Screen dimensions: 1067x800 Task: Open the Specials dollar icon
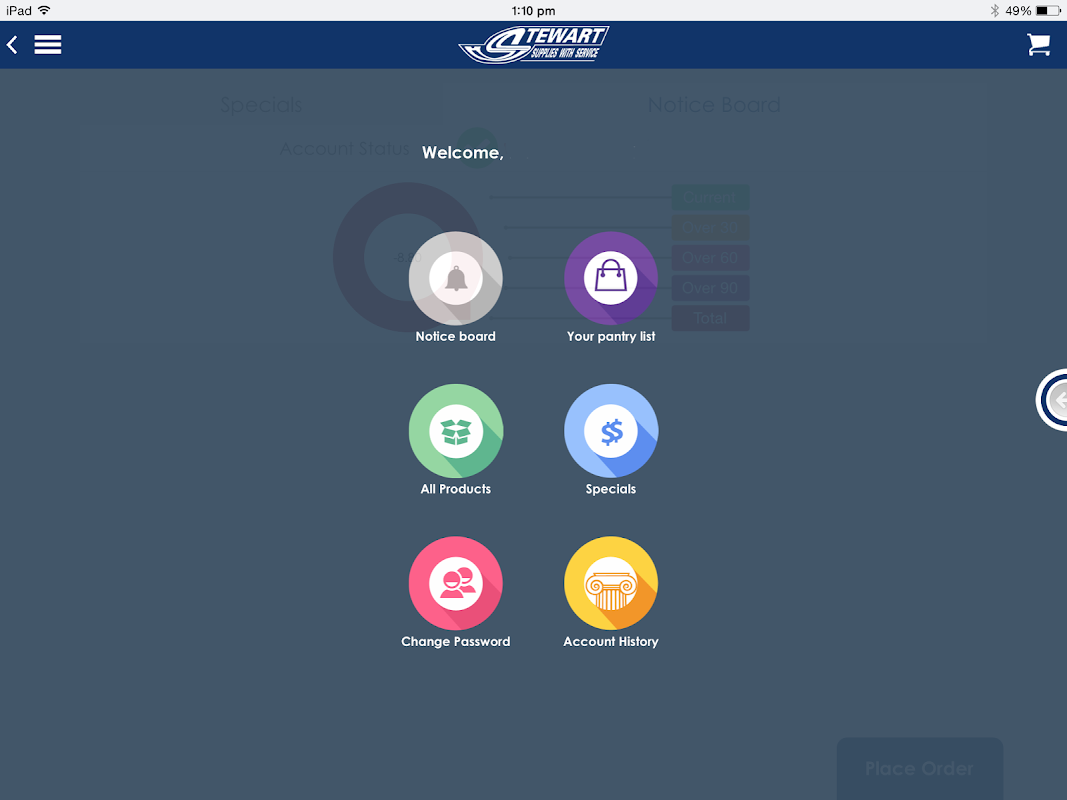pos(610,431)
